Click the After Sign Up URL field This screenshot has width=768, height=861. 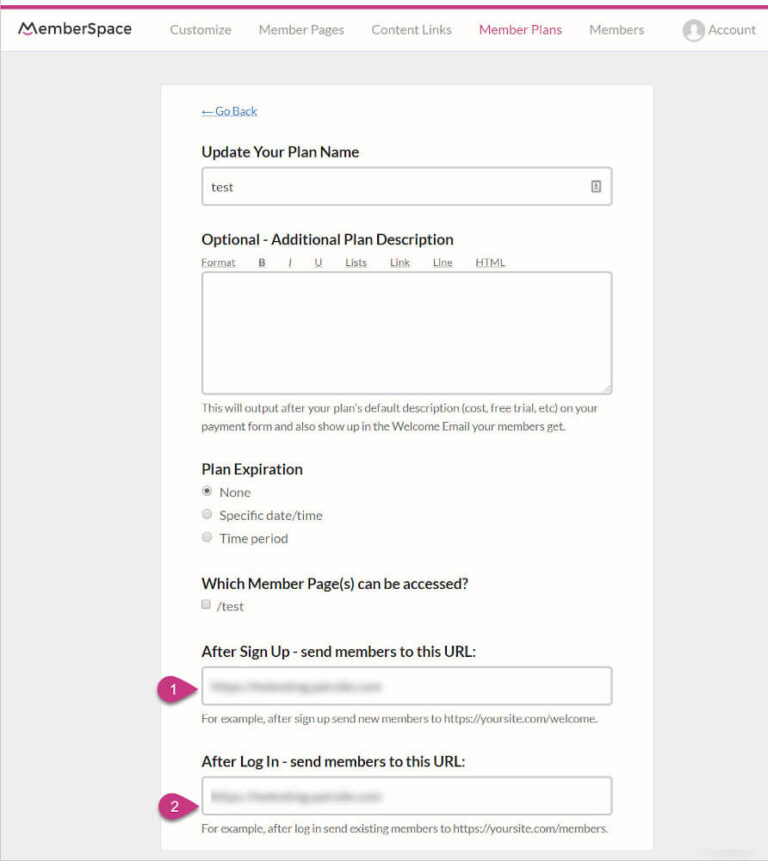(x=406, y=686)
